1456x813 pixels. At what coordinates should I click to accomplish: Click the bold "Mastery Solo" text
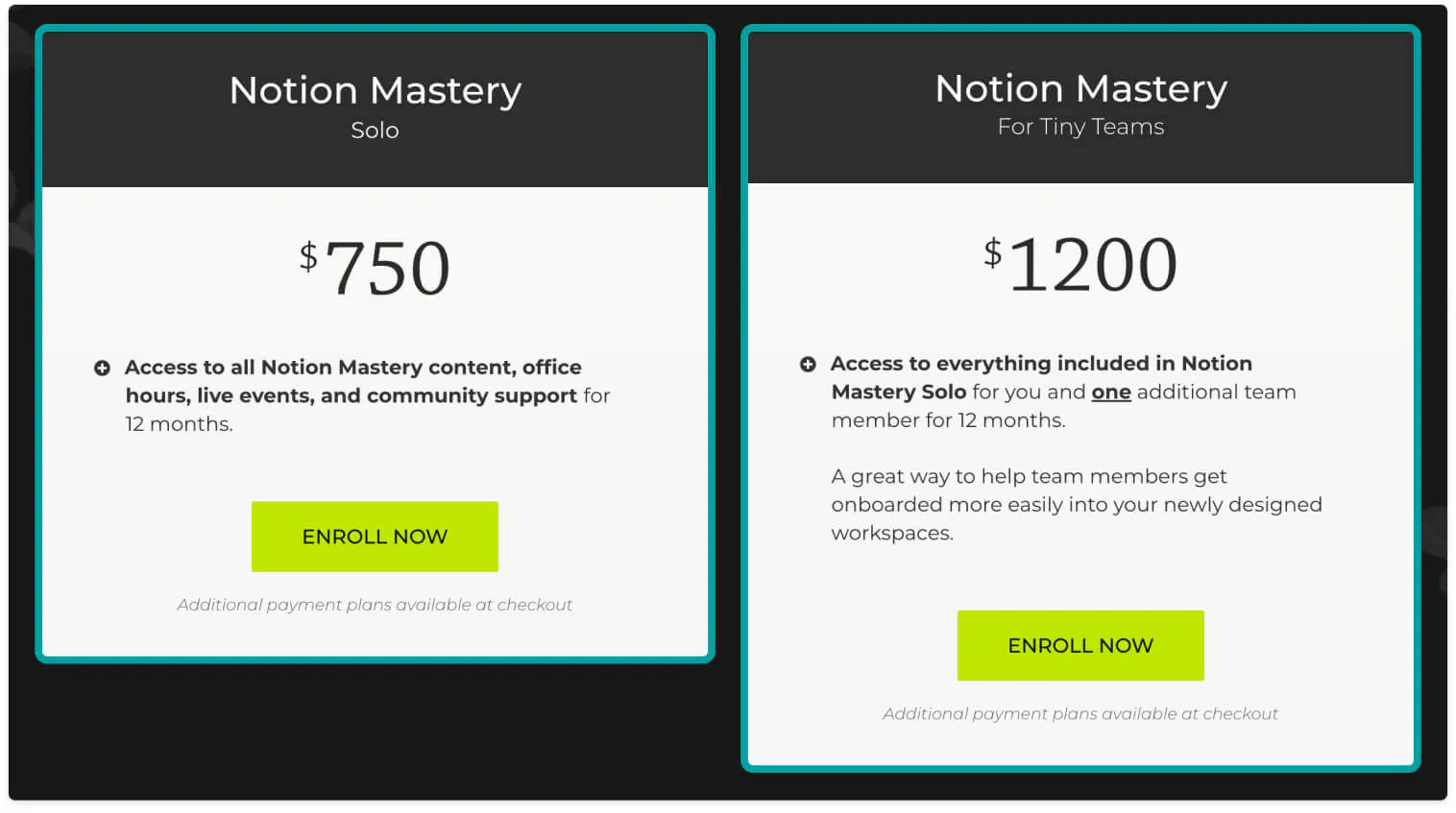(x=899, y=392)
